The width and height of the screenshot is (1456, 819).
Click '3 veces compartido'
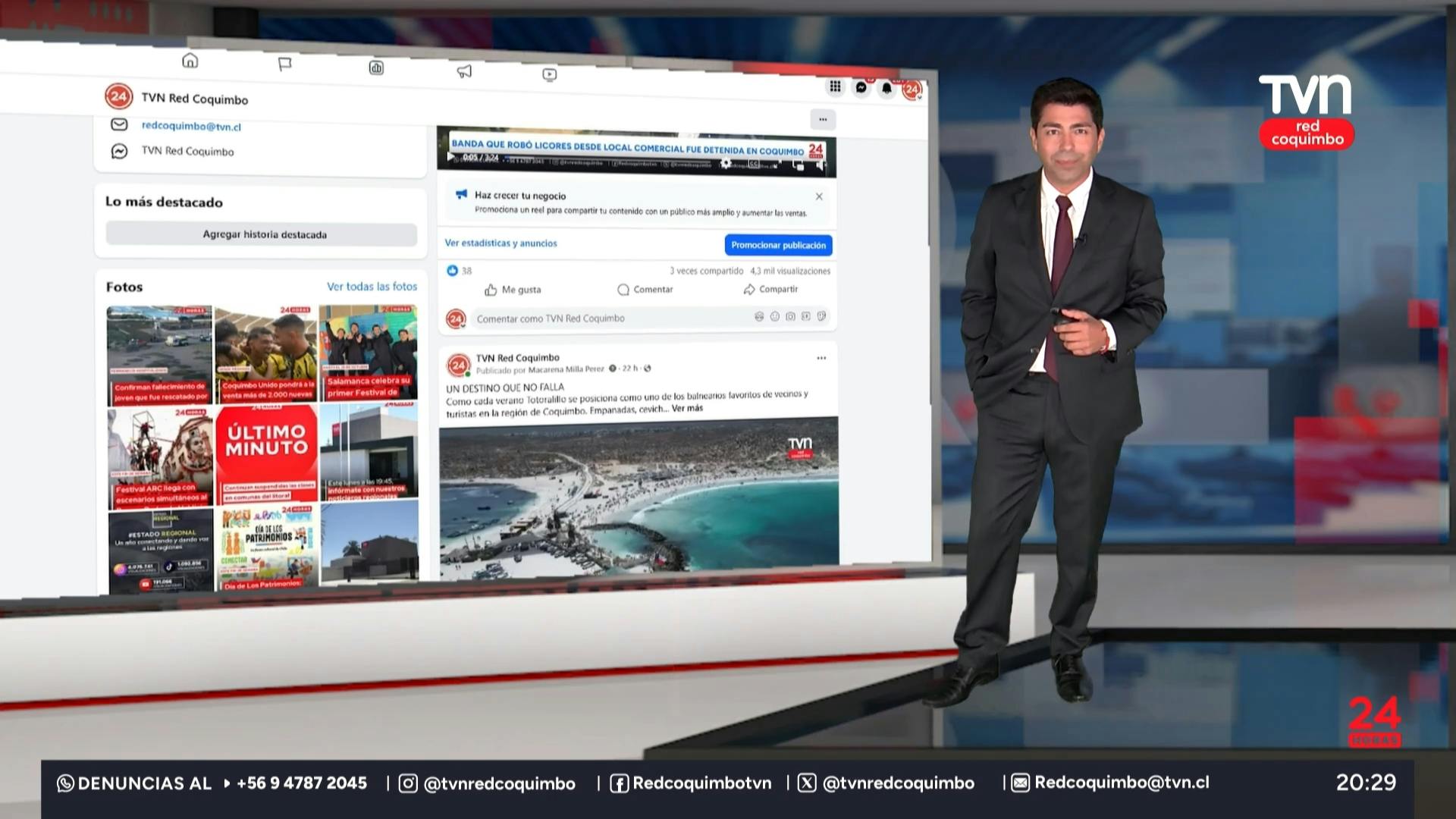[x=707, y=271]
